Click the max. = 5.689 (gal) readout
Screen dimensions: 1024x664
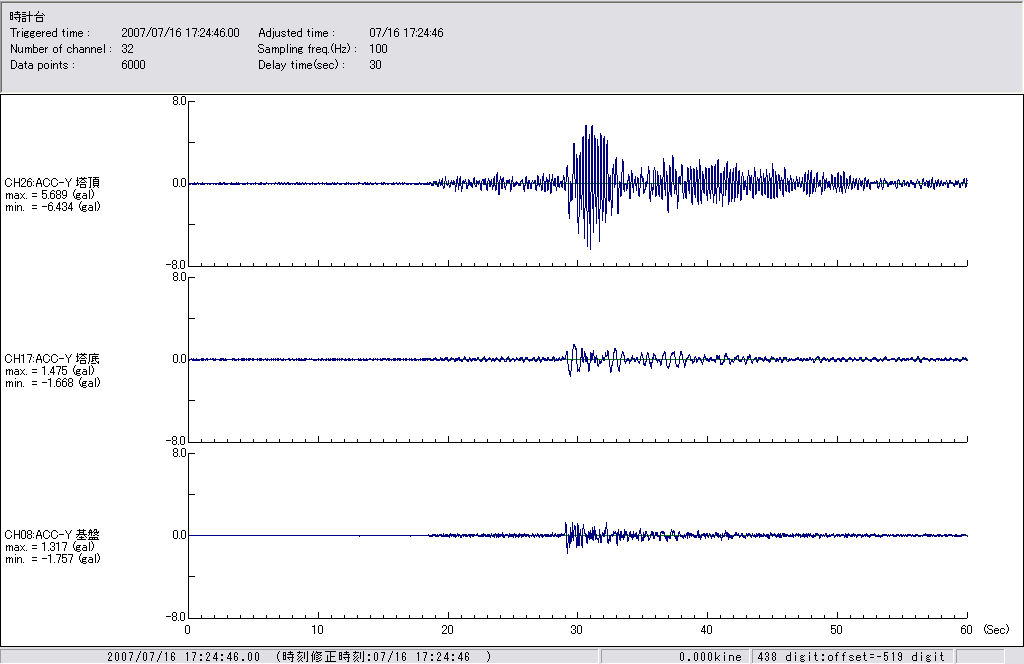tap(50, 194)
